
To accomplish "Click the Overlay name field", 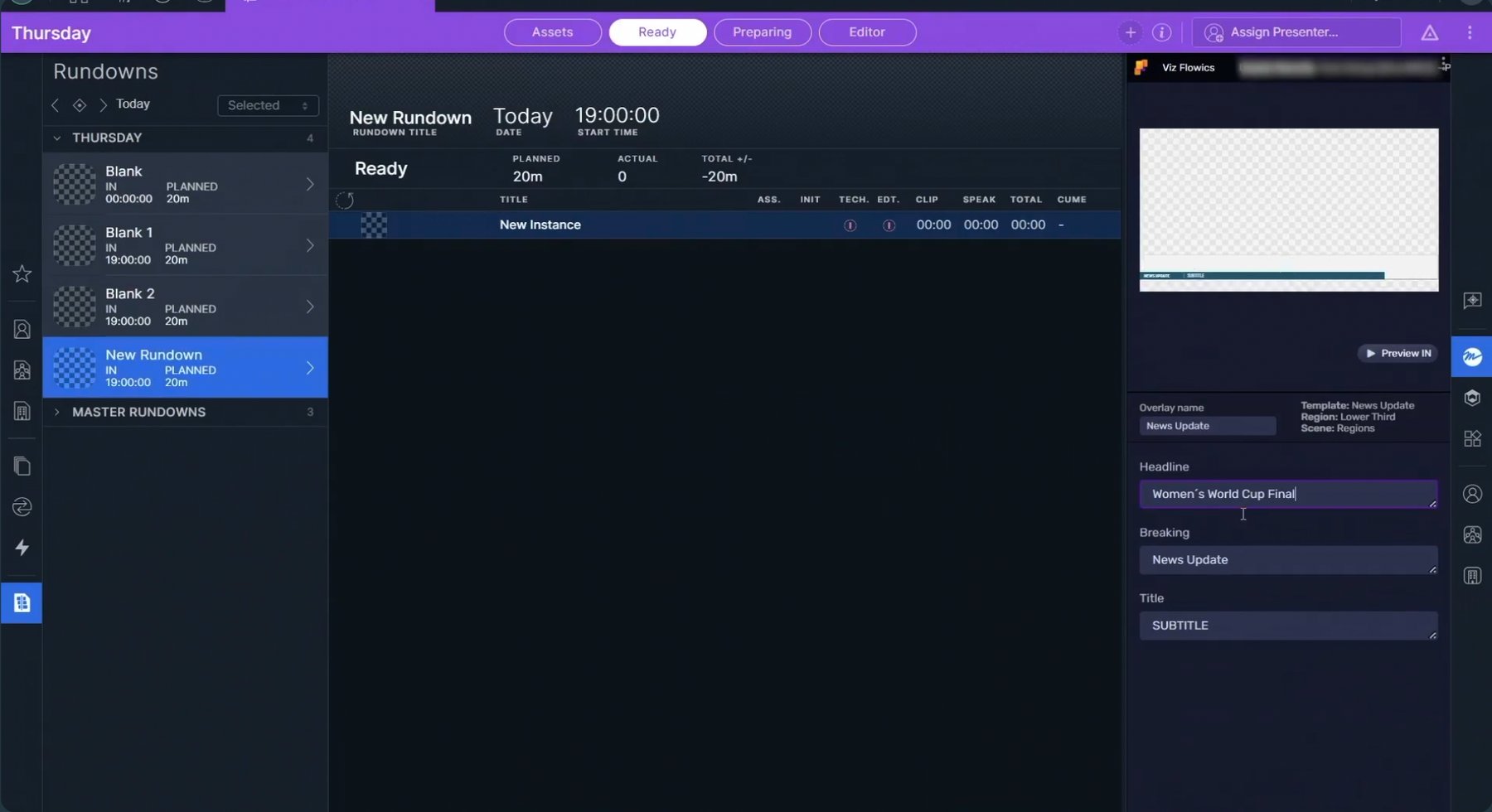I will 1207,426.
